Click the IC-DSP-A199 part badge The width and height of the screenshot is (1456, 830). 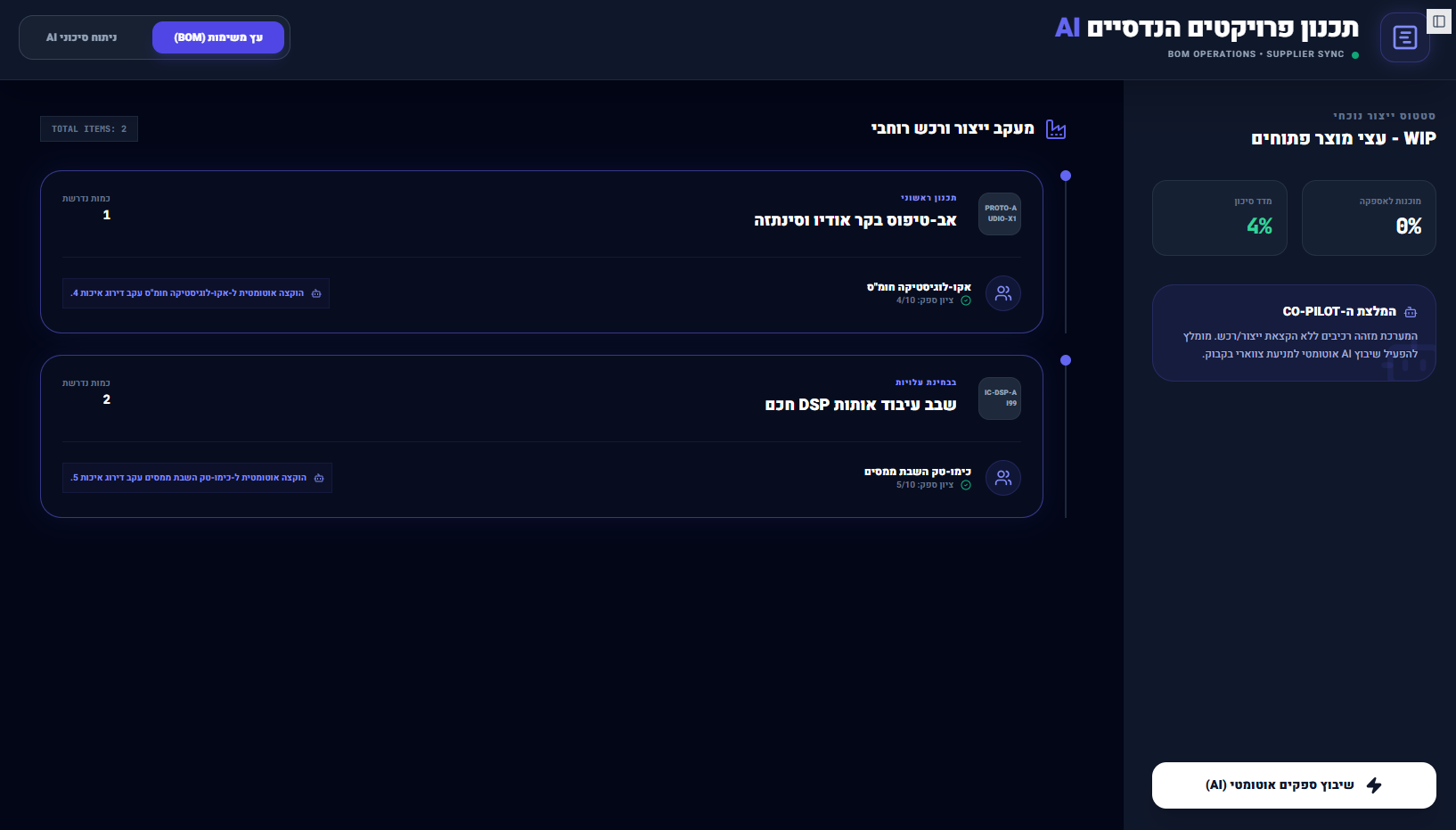point(1000,399)
